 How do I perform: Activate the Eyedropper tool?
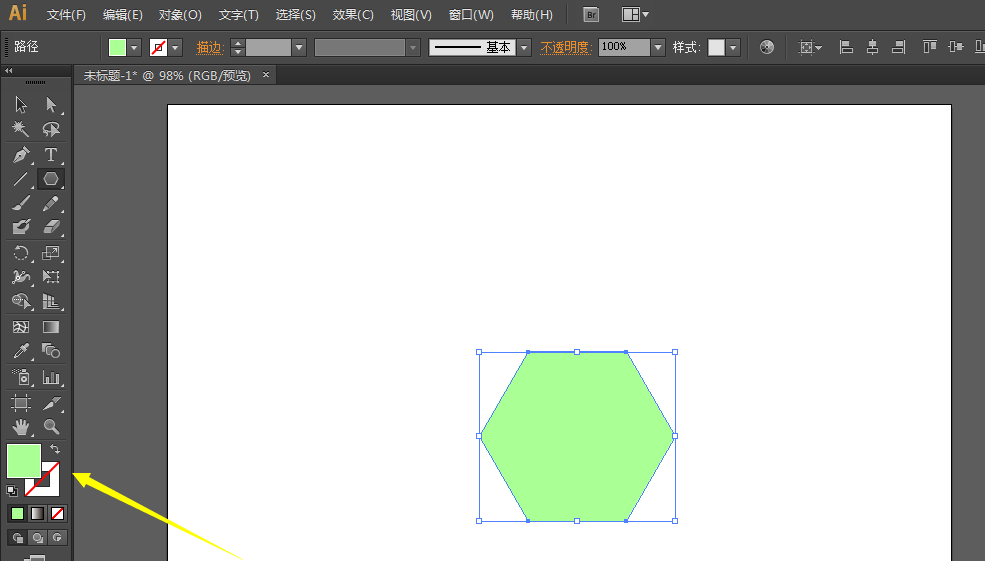21,351
